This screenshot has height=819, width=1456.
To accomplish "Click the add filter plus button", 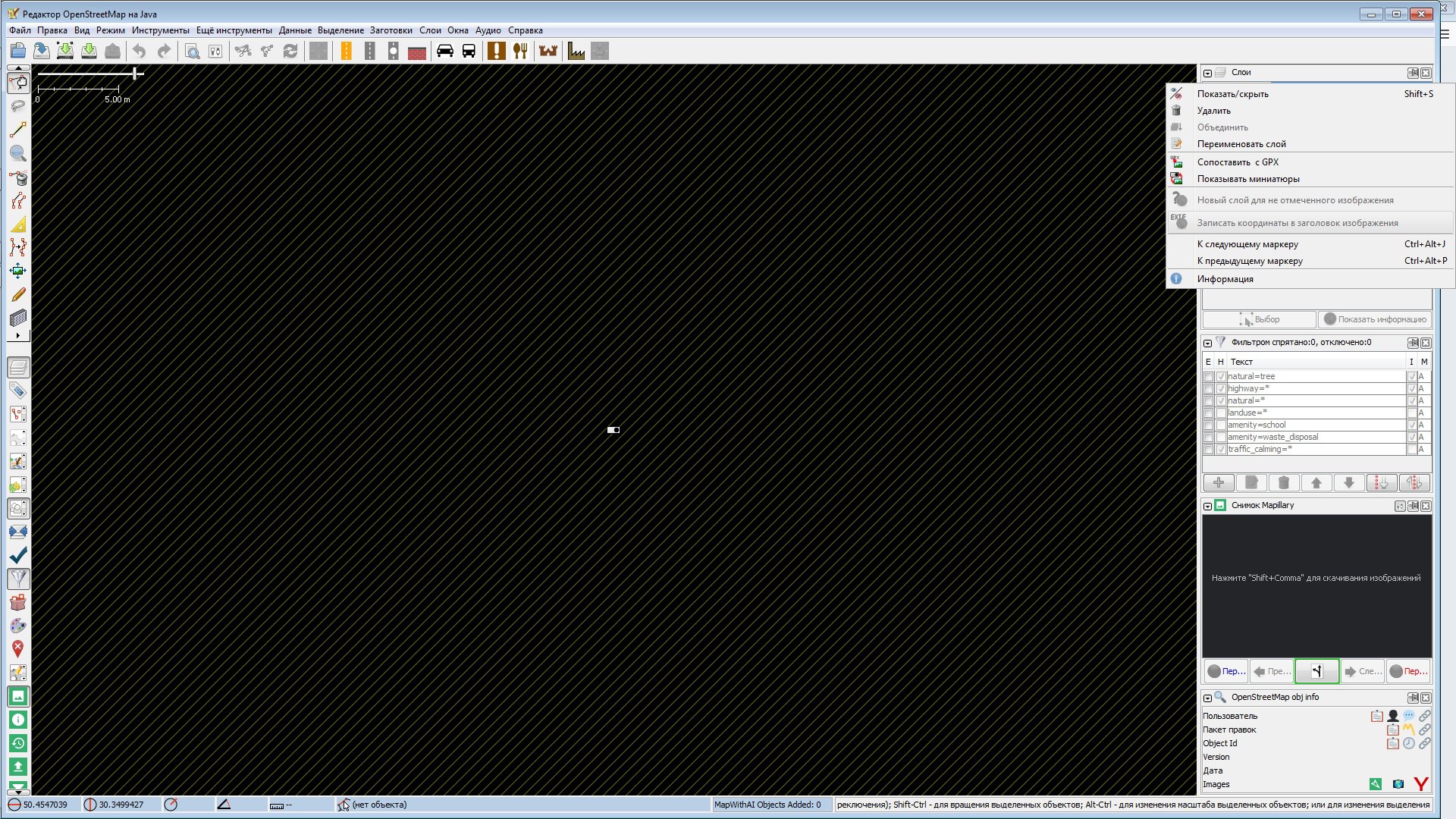I will coord(1219,483).
